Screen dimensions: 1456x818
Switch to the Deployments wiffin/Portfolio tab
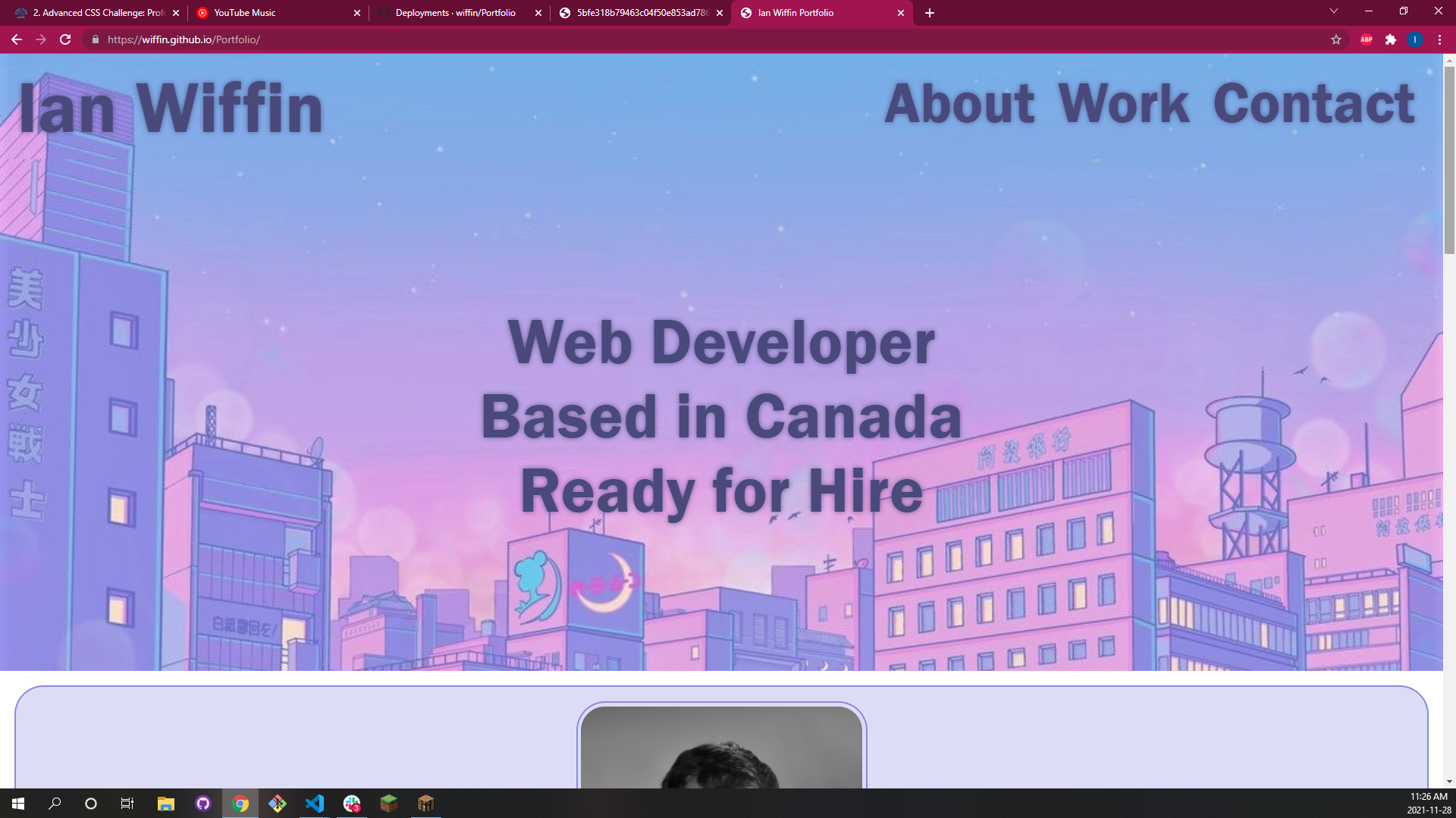point(455,13)
